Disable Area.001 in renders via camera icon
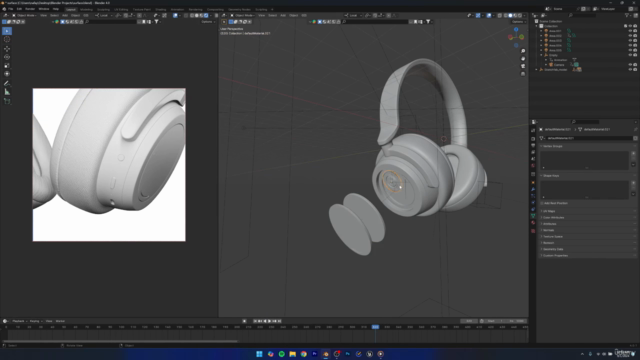 635,31
